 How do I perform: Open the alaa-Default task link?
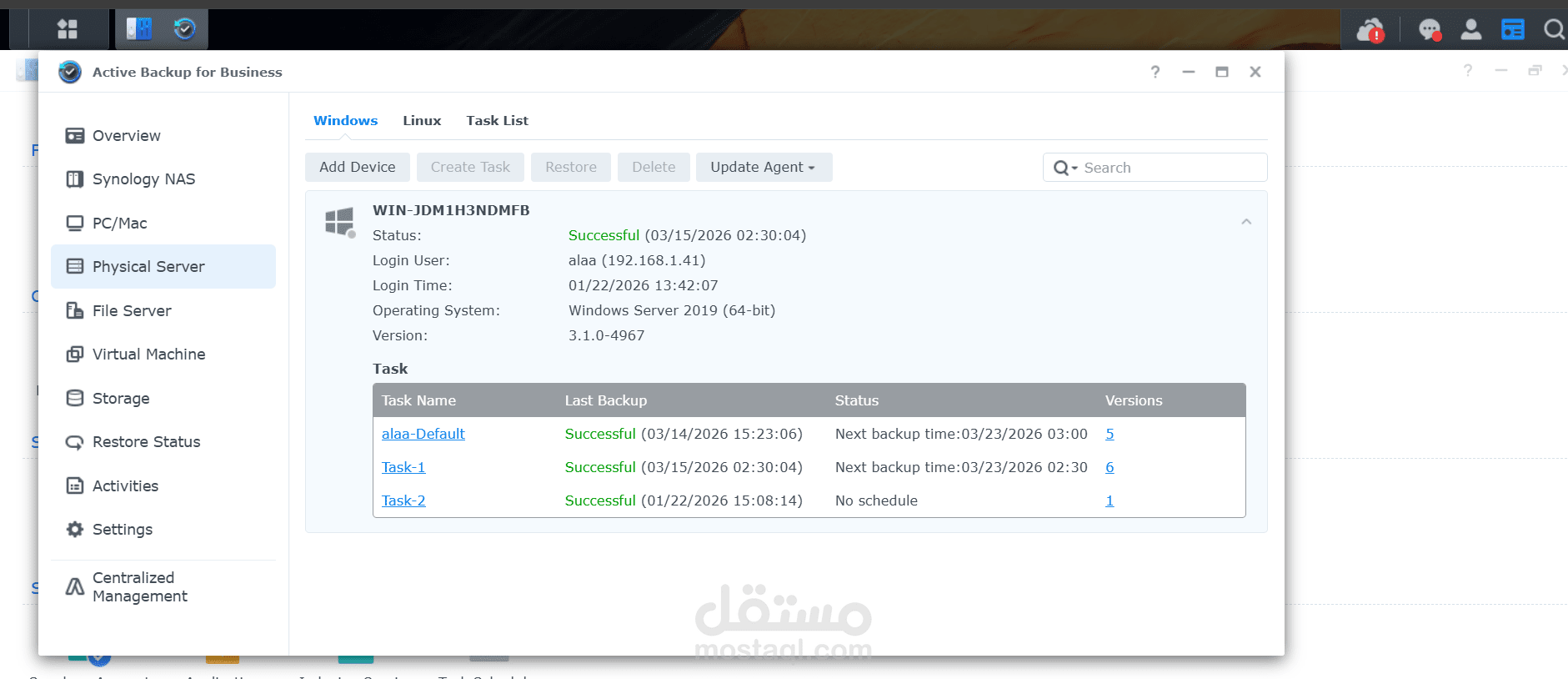[423, 434]
